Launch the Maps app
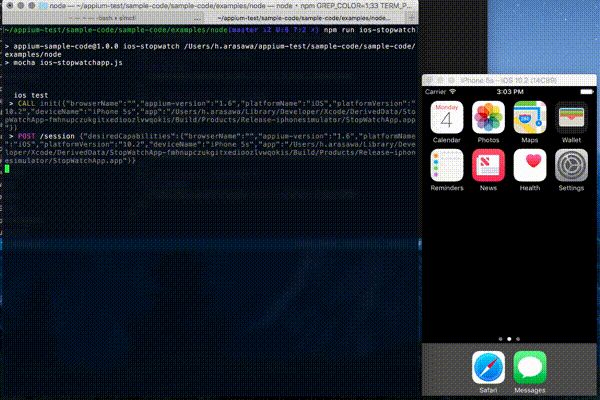Screen dimensions: 600x400 coord(530,117)
